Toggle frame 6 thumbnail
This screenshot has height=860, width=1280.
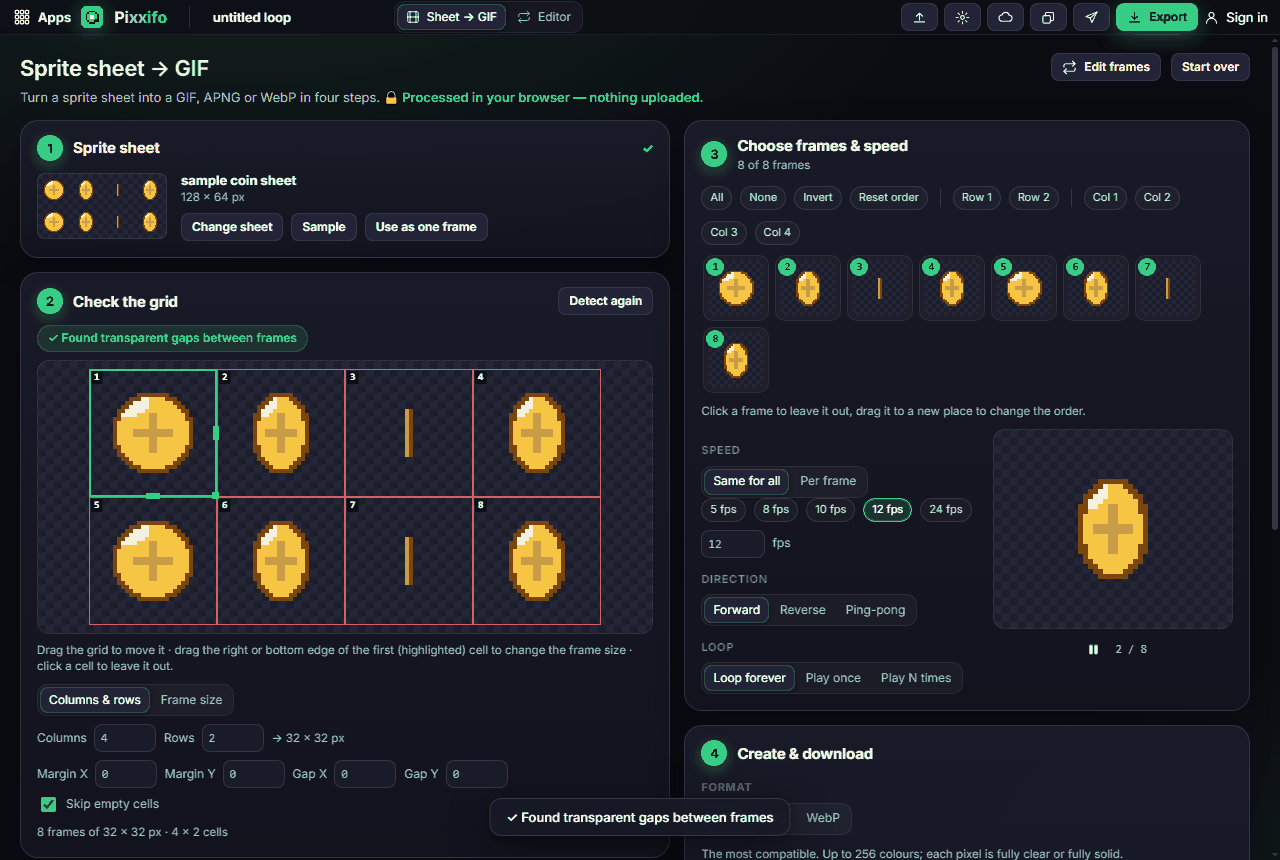pyautogui.click(x=1096, y=288)
